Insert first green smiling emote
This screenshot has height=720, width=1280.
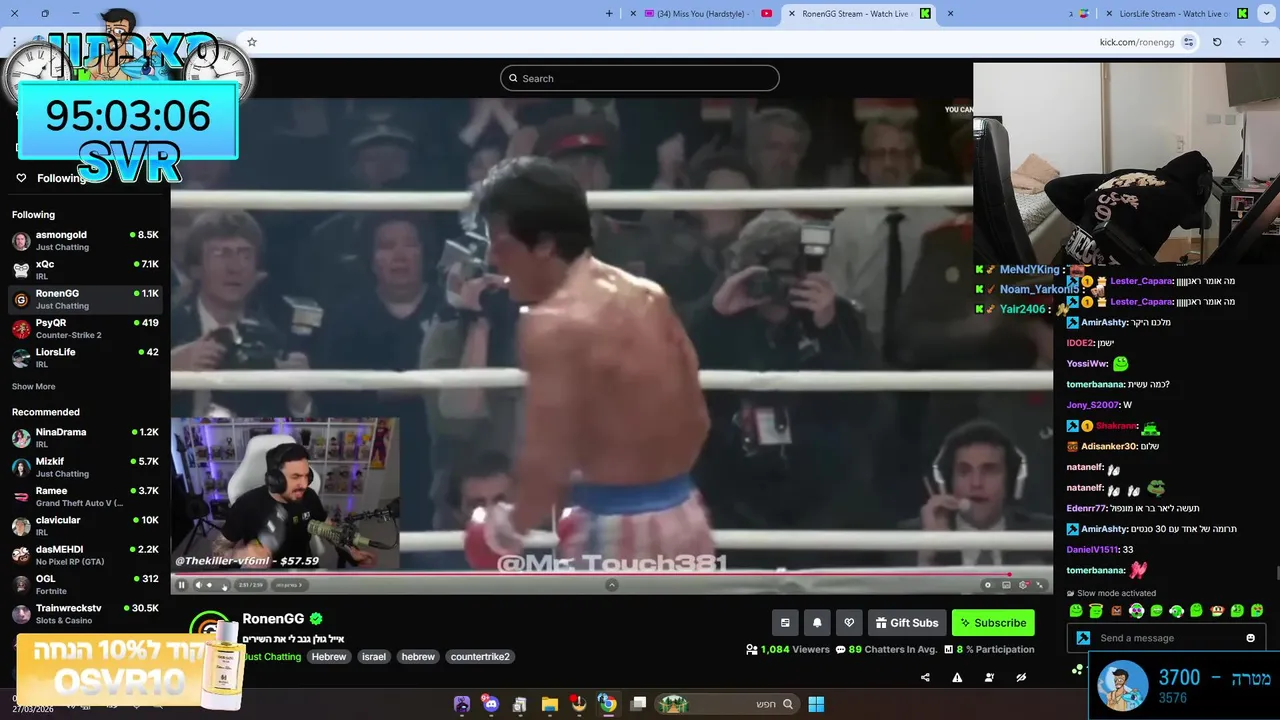coord(1076,610)
